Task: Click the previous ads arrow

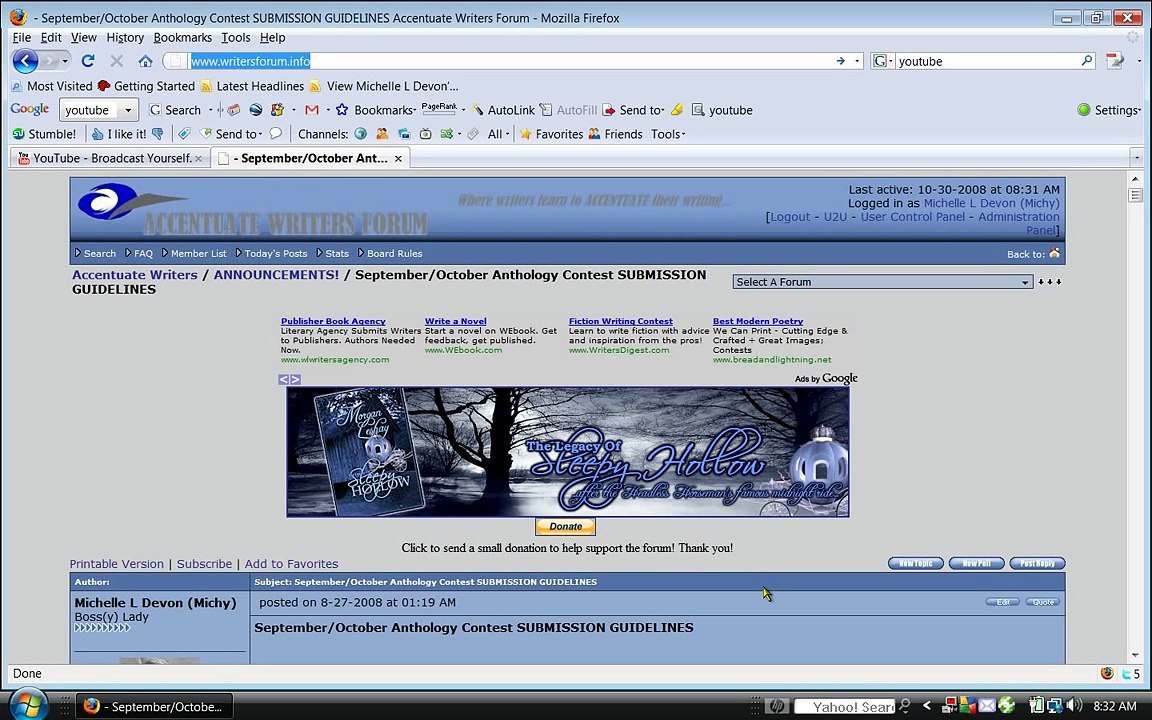Action: point(284,379)
